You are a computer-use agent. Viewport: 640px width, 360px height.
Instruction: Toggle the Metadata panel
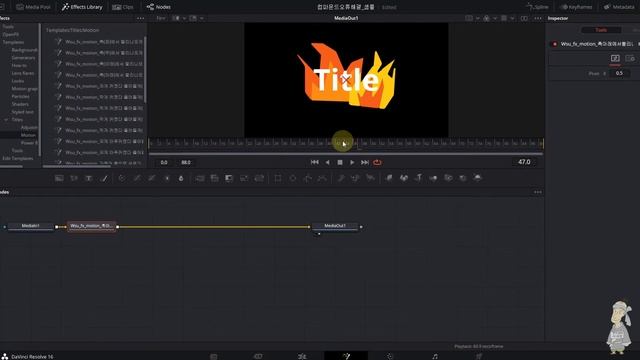click(619, 7)
